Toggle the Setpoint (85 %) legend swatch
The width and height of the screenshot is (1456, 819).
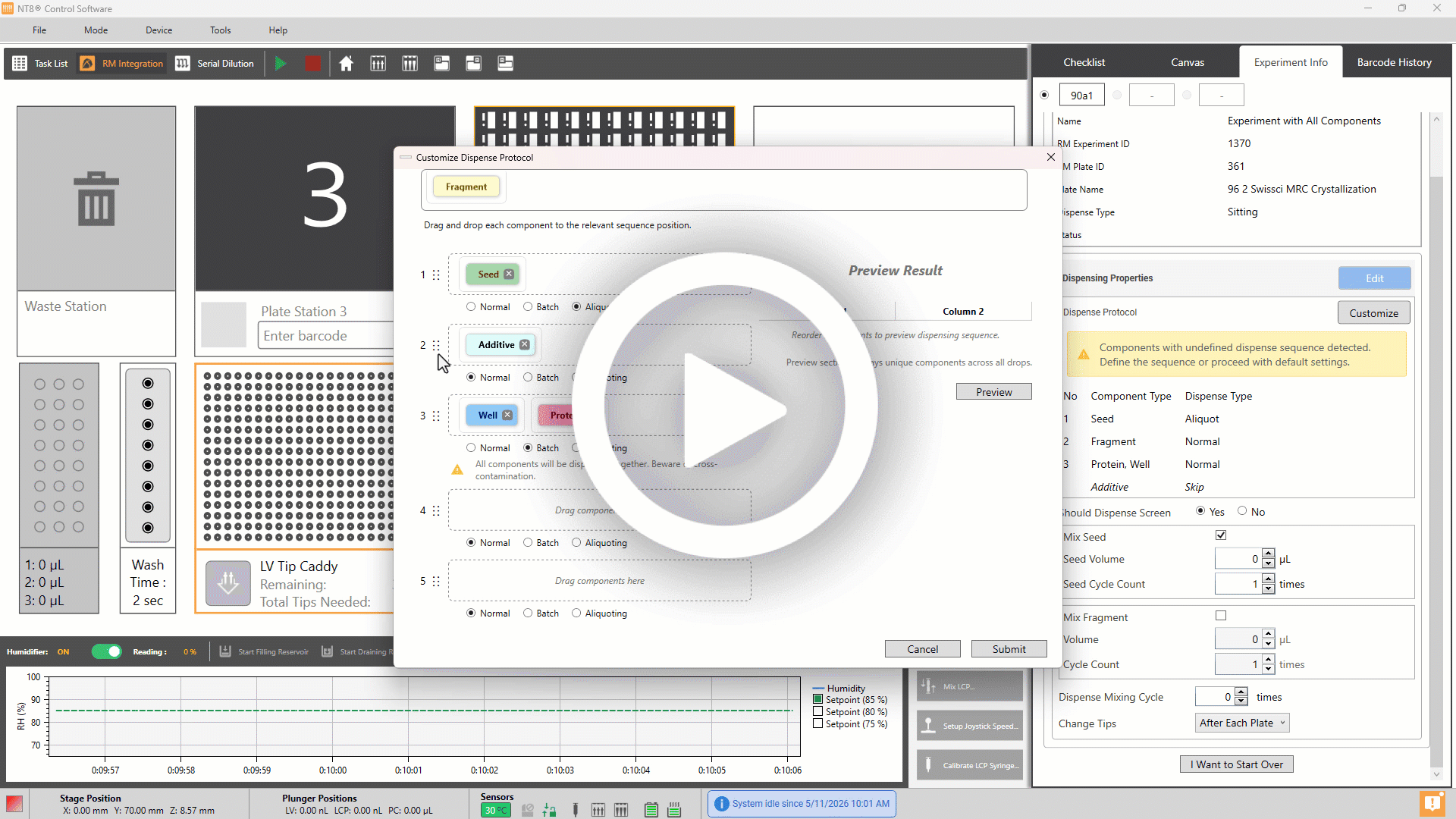point(817,700)
